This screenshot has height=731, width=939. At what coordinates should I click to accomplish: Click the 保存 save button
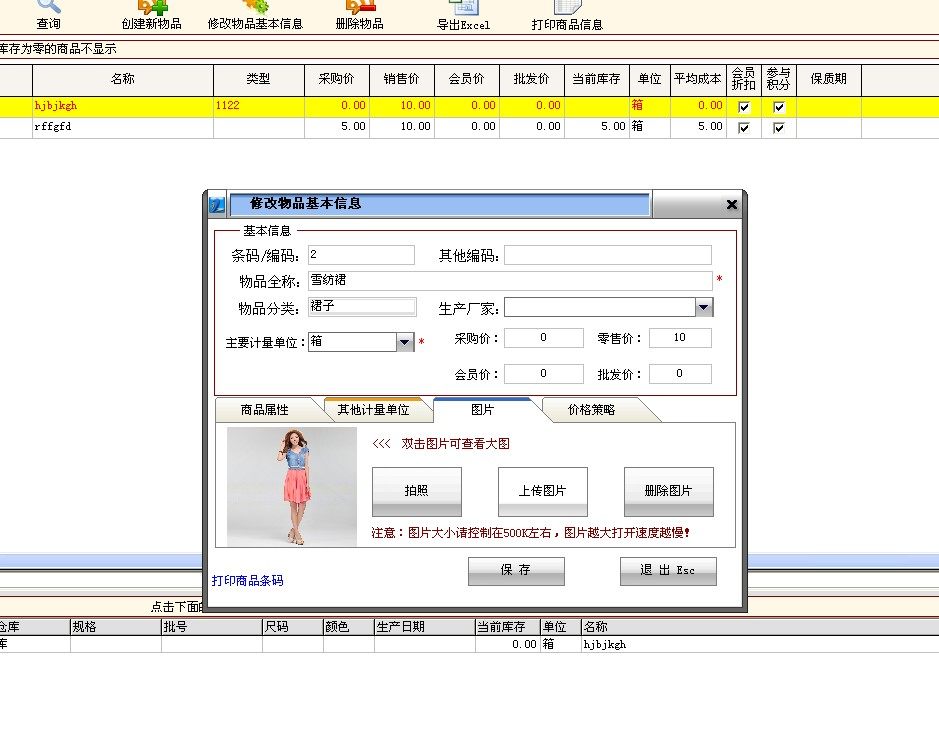coord(515,571)
